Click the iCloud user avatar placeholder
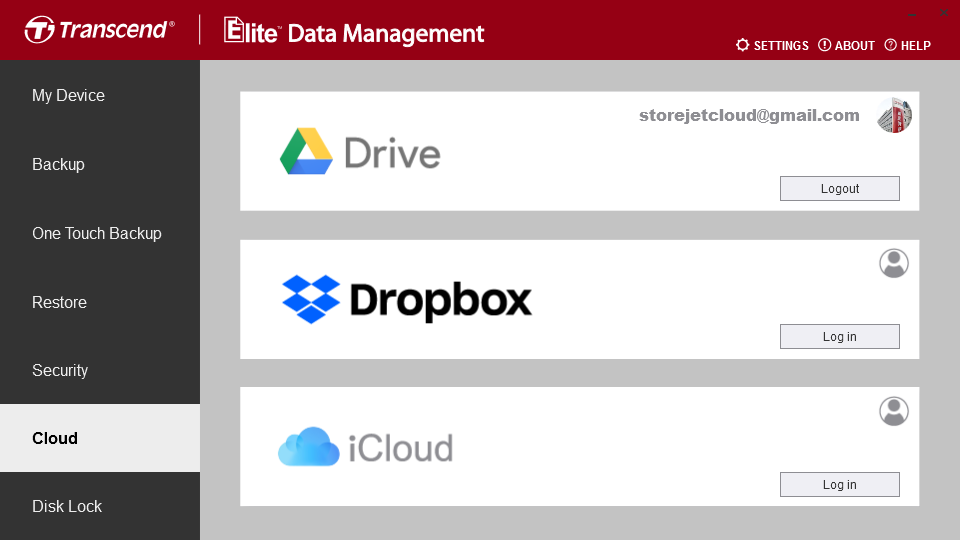Image resolution: width=960 pixels, height=540 pixels. pyautogui.click(x=893, y=411)
